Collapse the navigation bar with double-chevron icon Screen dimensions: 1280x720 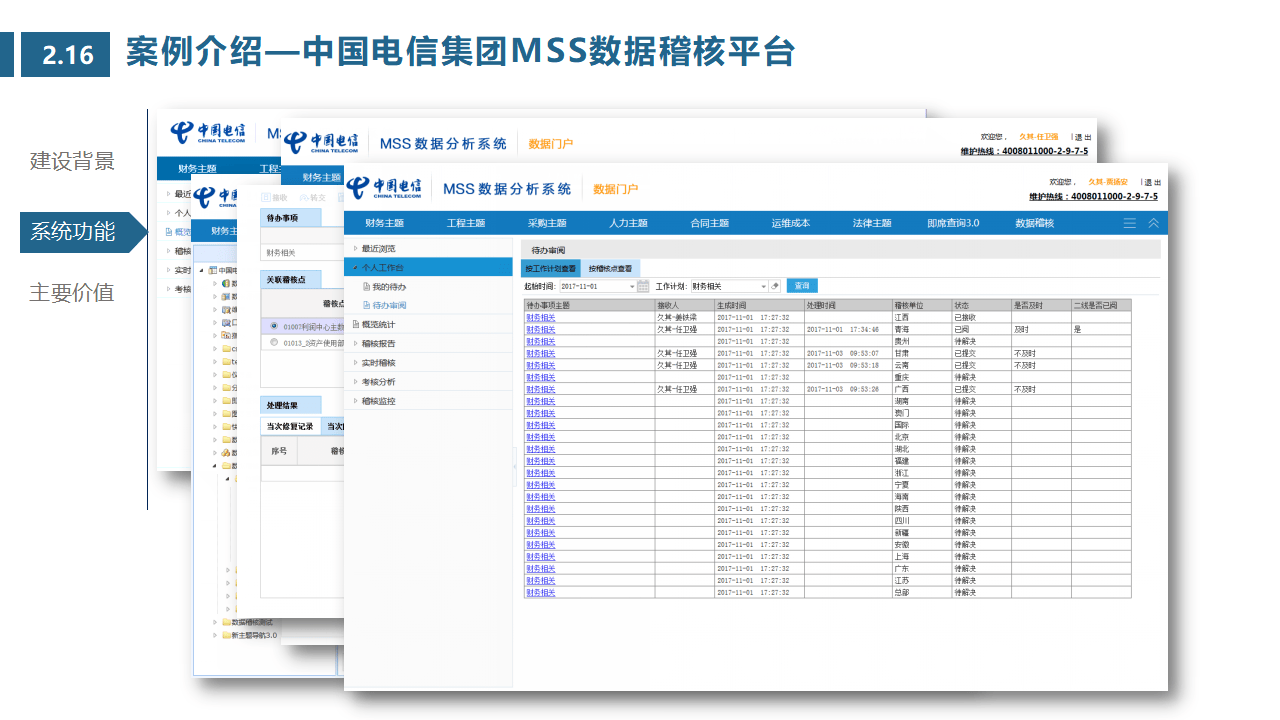click(x=1153, y=223)
